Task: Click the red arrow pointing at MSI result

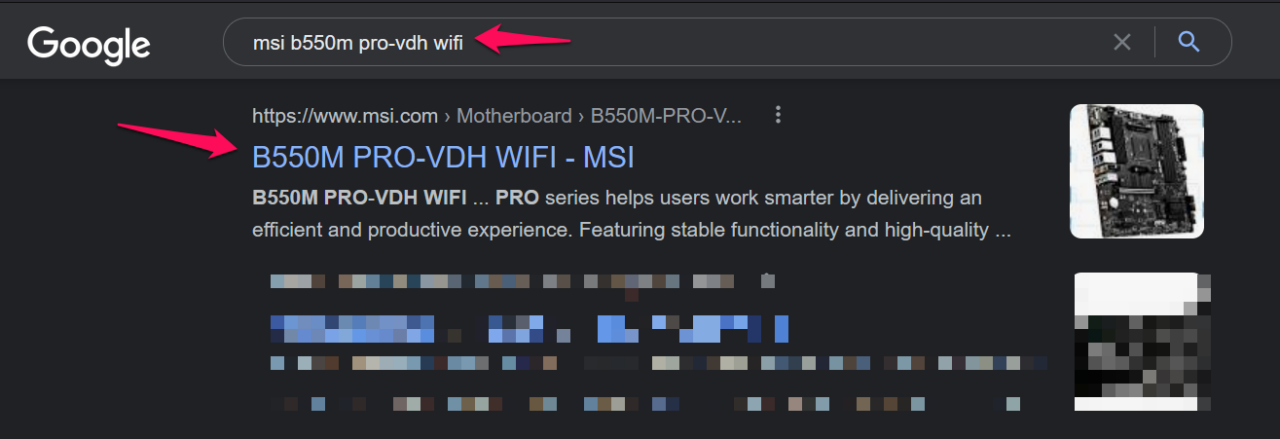Action: click(x=180, y=139)
